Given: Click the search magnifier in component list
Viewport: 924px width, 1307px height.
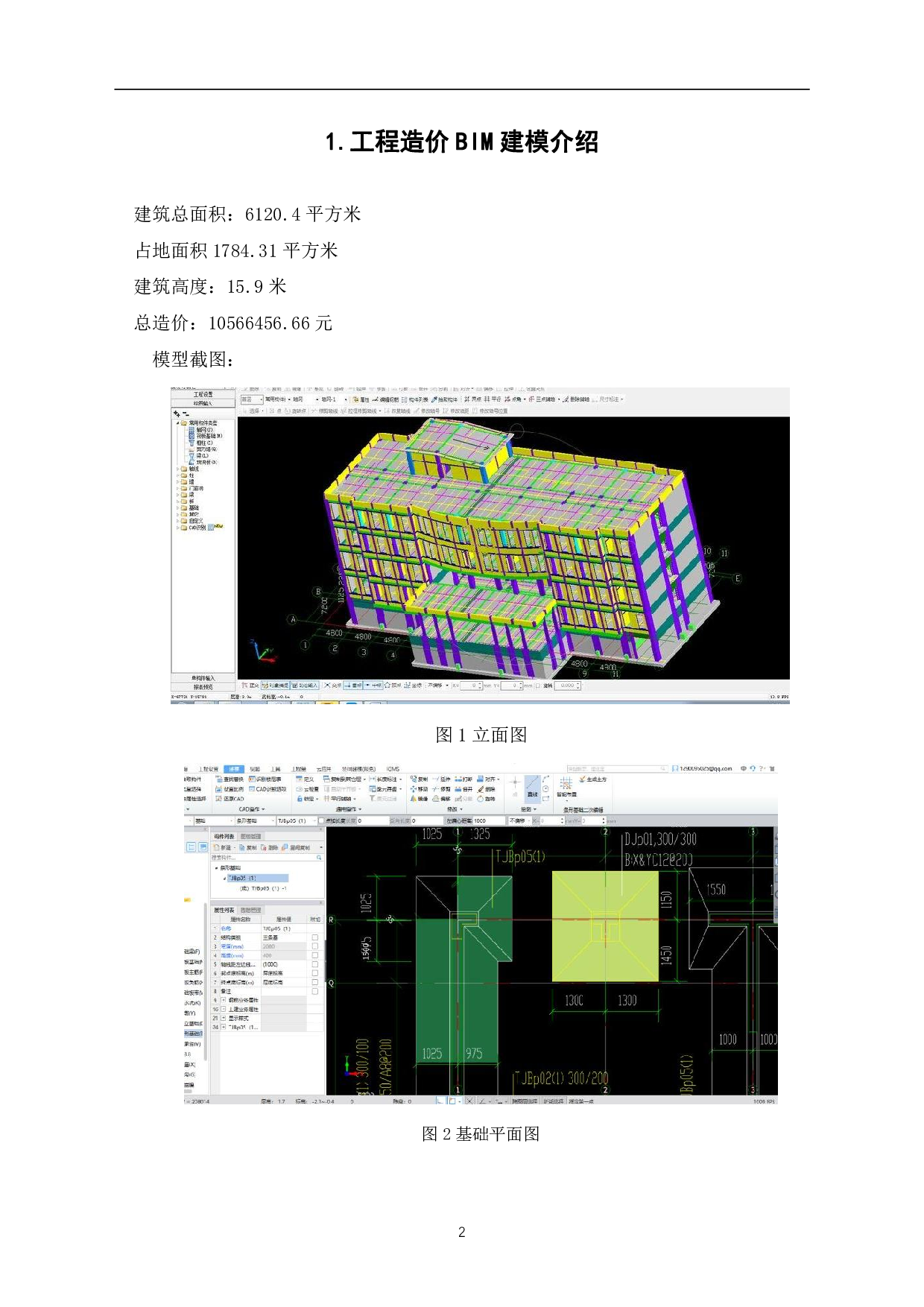Looking at the screenshot, I should (x=319, y=858).
